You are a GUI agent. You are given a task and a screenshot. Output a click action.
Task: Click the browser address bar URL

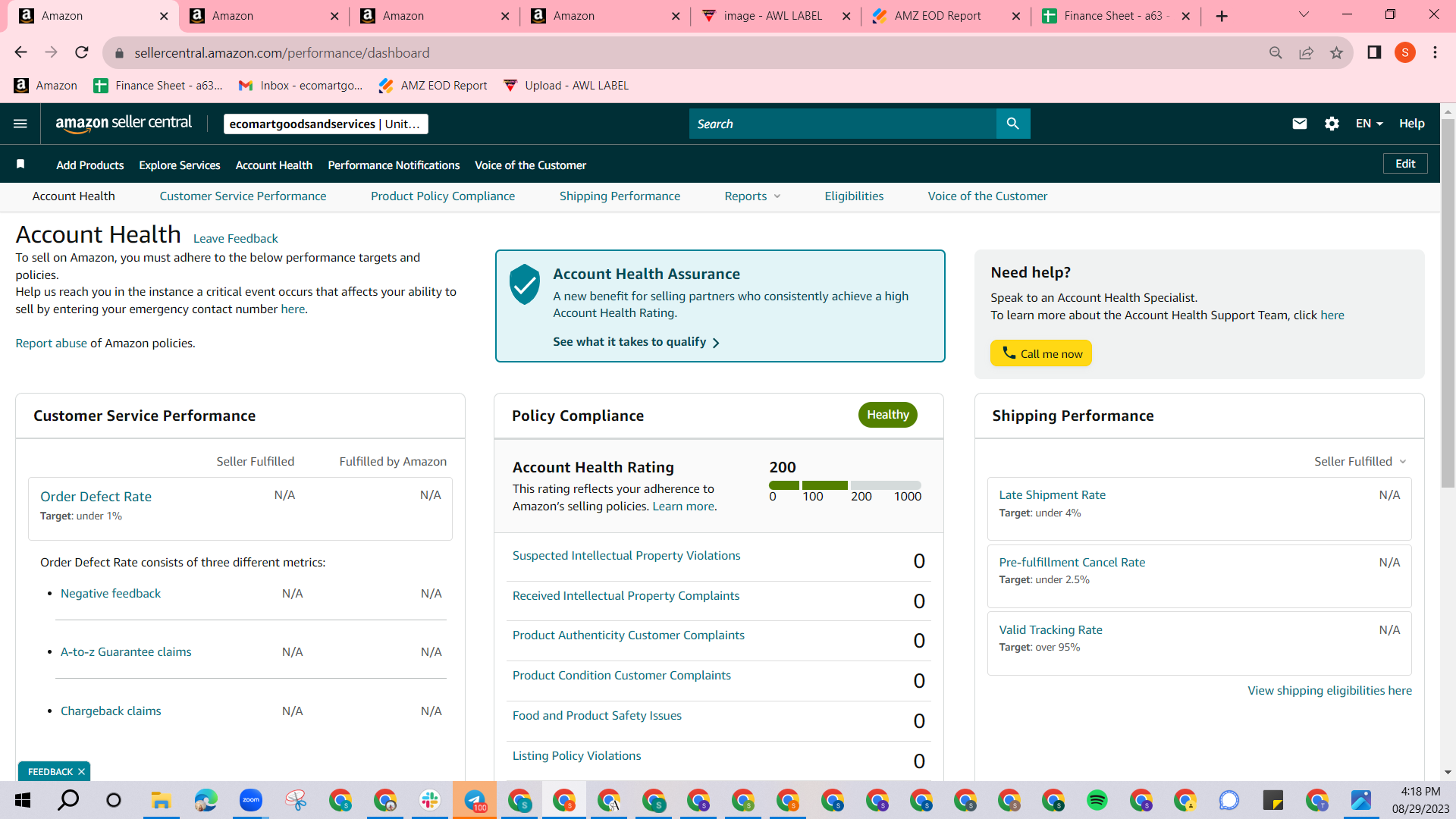(x=282, y=53)
